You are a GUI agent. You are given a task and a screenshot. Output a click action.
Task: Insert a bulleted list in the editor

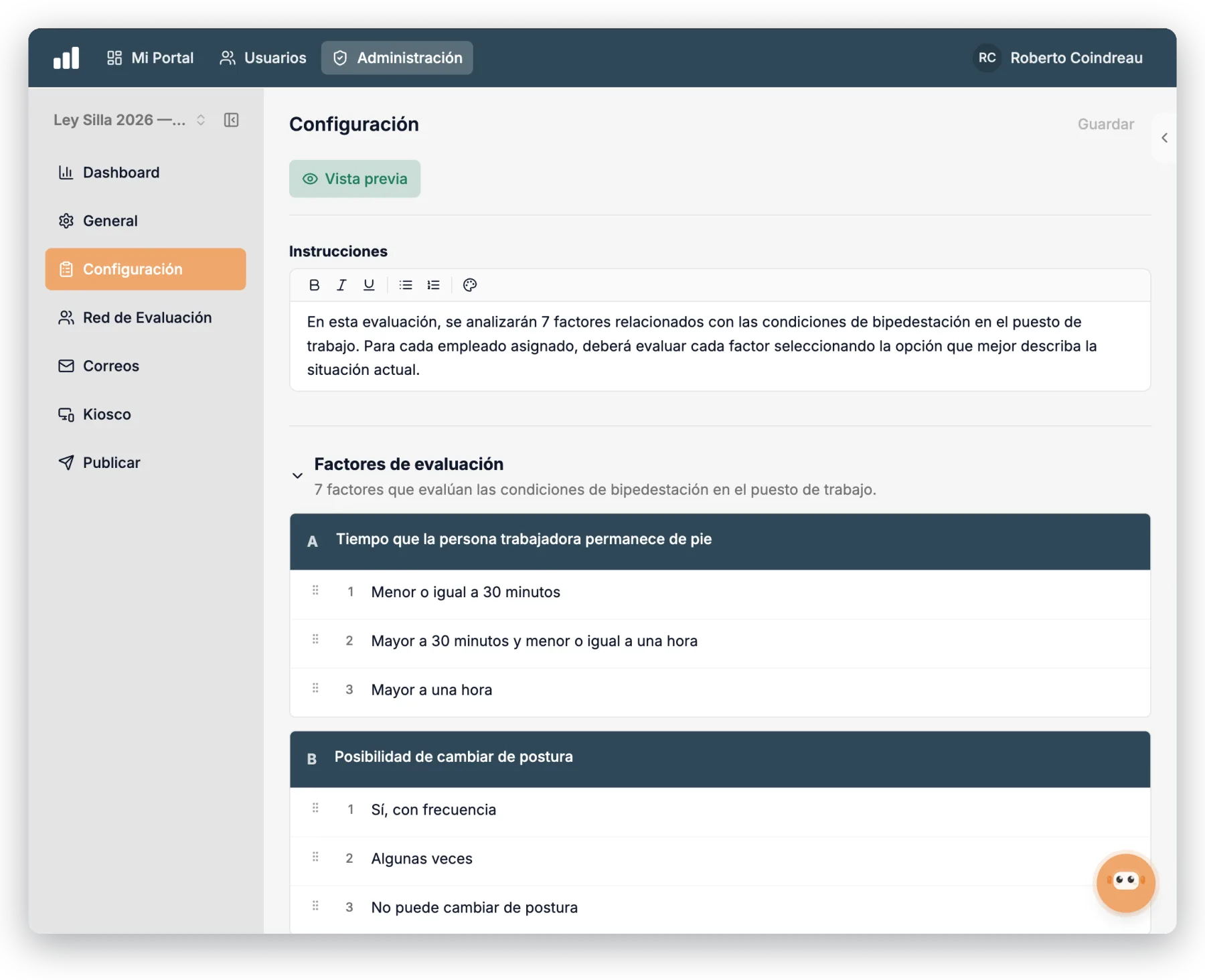coord(406,285)
